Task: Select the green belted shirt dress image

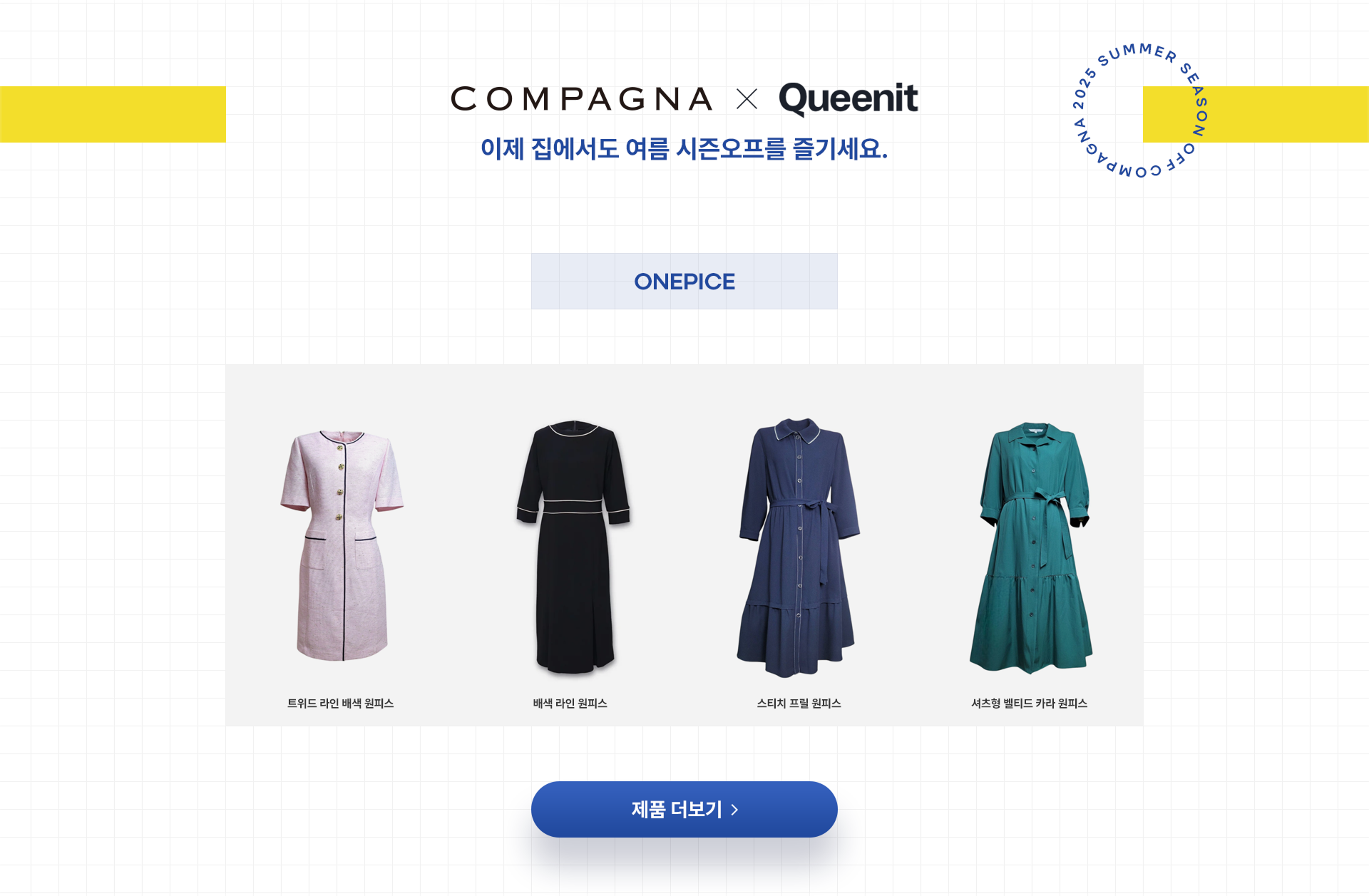Action: pos(1032,547)
